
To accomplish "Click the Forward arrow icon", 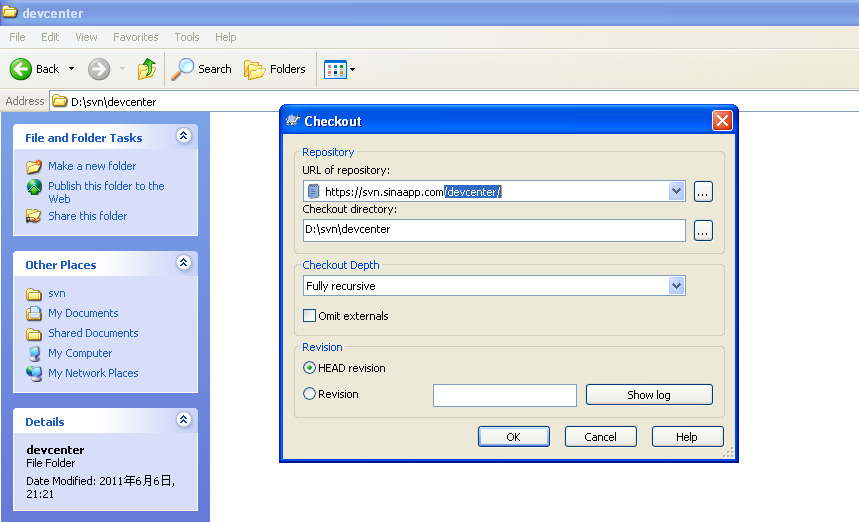I will (x=99, y=69).
